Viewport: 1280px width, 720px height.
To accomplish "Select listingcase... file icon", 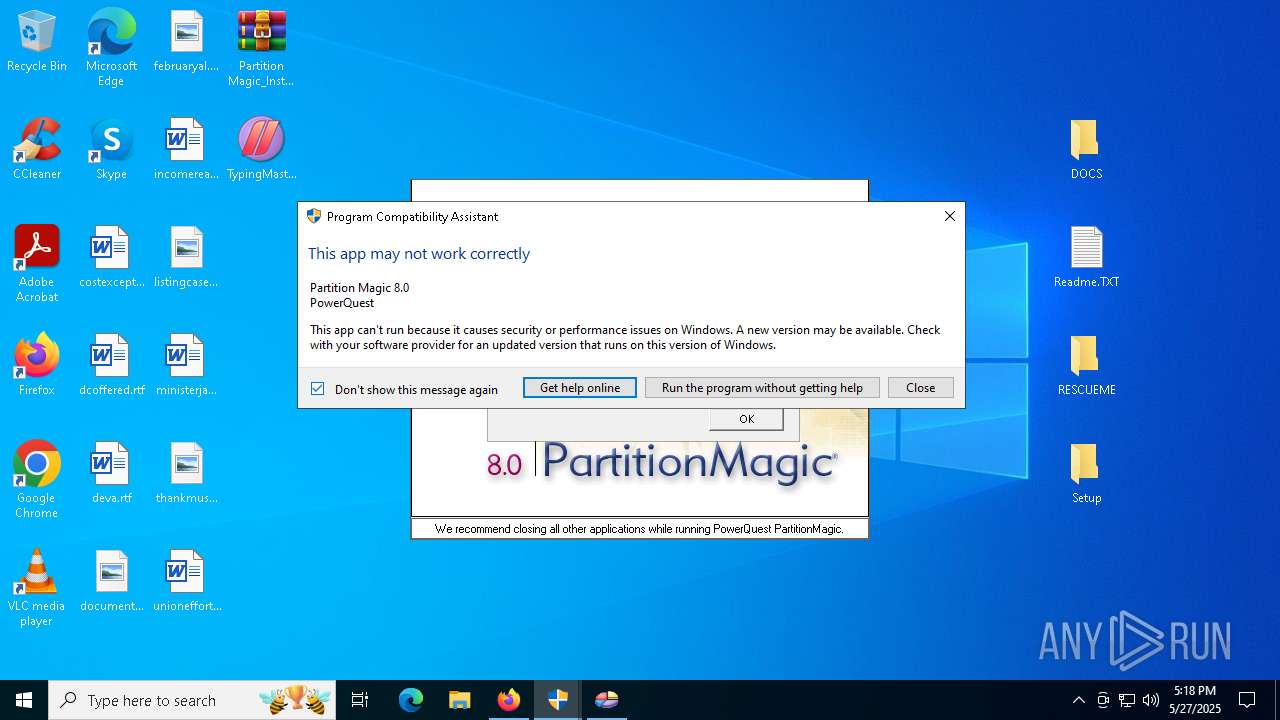I will tap(186, 258).
